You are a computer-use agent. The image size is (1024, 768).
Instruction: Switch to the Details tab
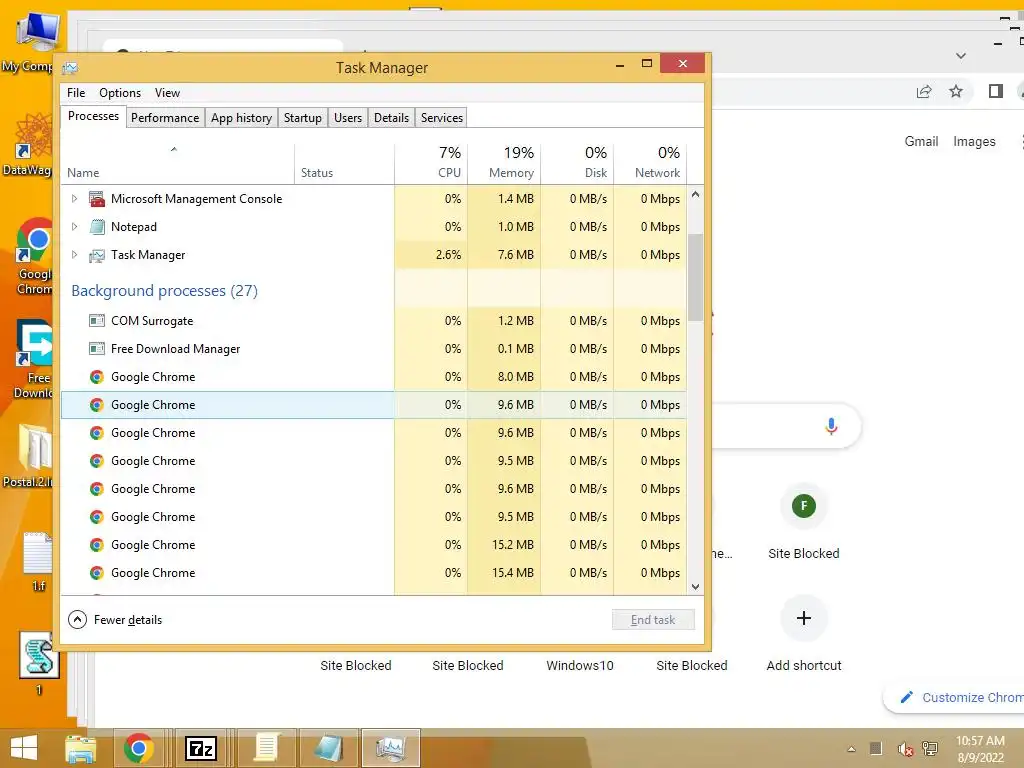click(x=391, y=118)
